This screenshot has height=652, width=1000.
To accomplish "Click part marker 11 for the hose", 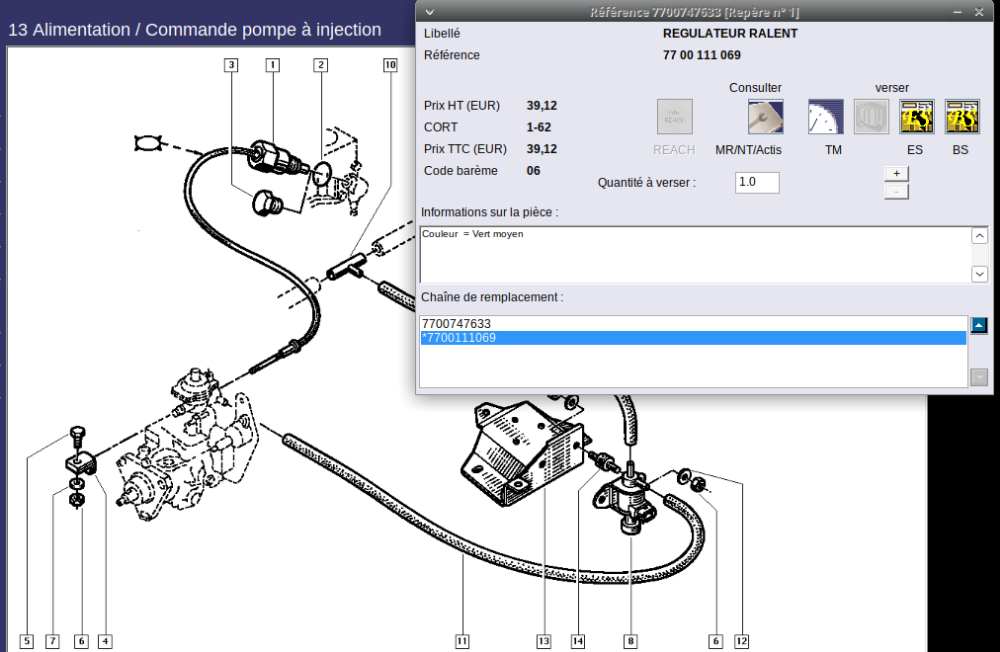I will tap(461, 640).
